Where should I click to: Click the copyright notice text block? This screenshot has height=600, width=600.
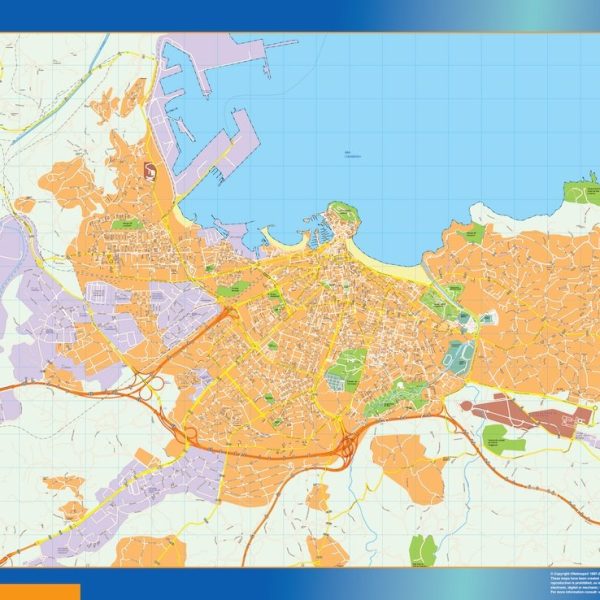click(x=575, y=582)
